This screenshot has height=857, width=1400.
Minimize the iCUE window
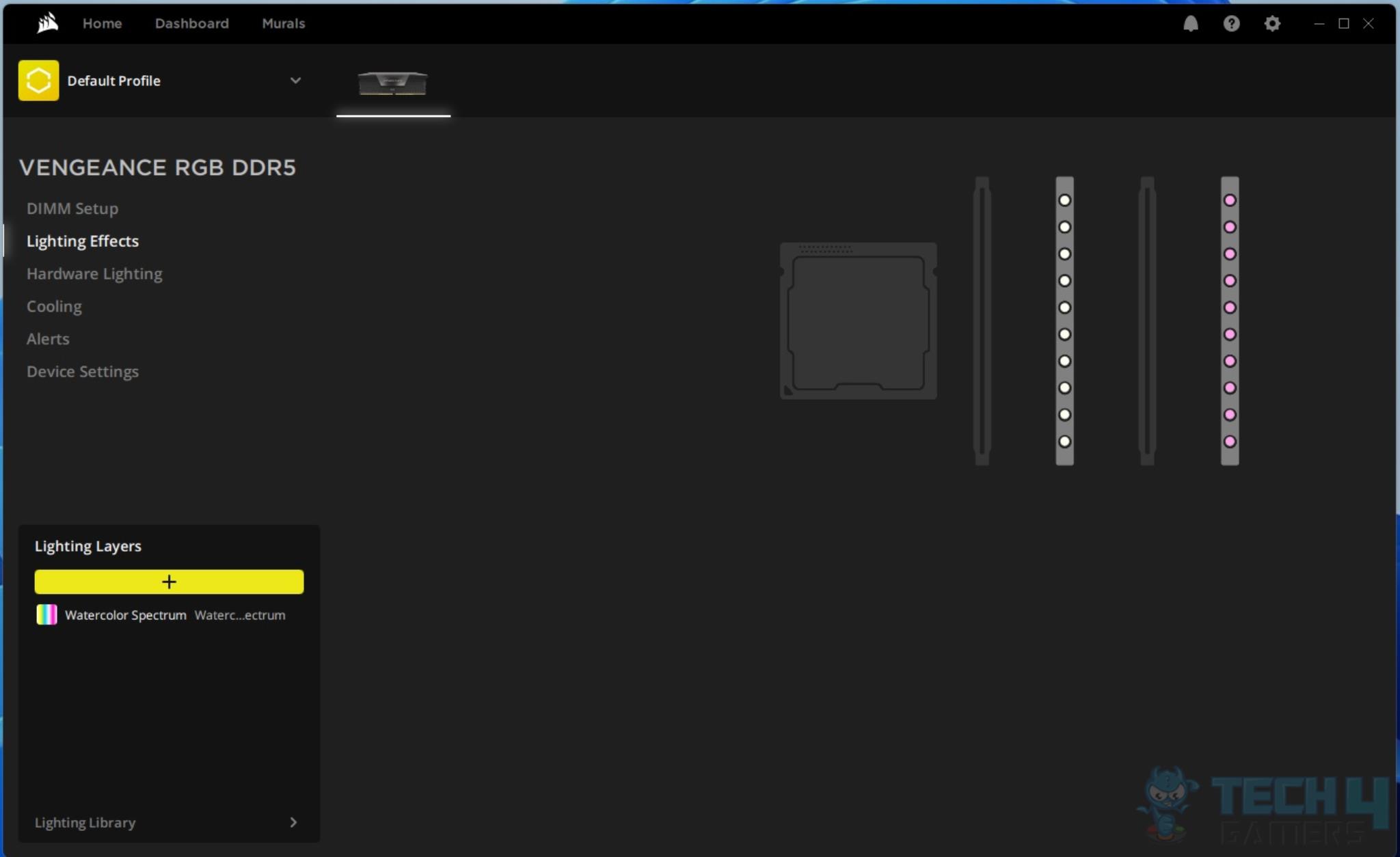[1319, 23]
